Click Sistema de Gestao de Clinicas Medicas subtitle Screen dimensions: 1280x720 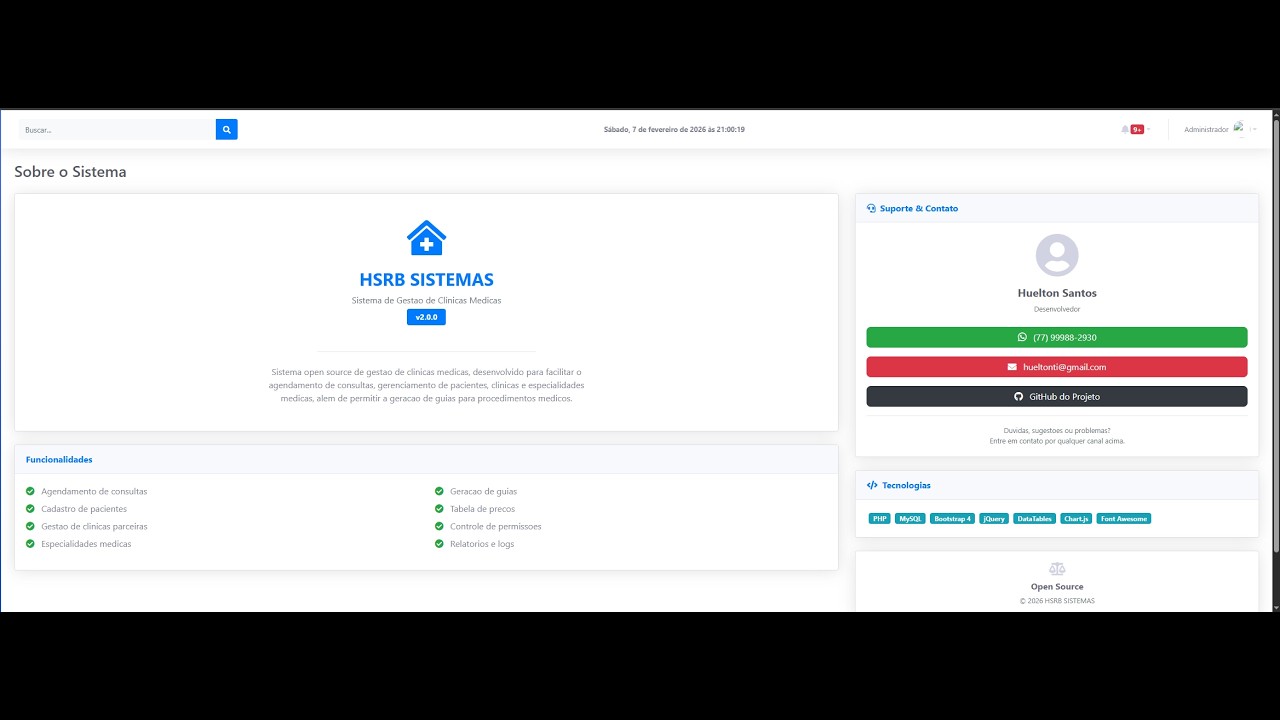pyautogui.click(x=426, y=300)
